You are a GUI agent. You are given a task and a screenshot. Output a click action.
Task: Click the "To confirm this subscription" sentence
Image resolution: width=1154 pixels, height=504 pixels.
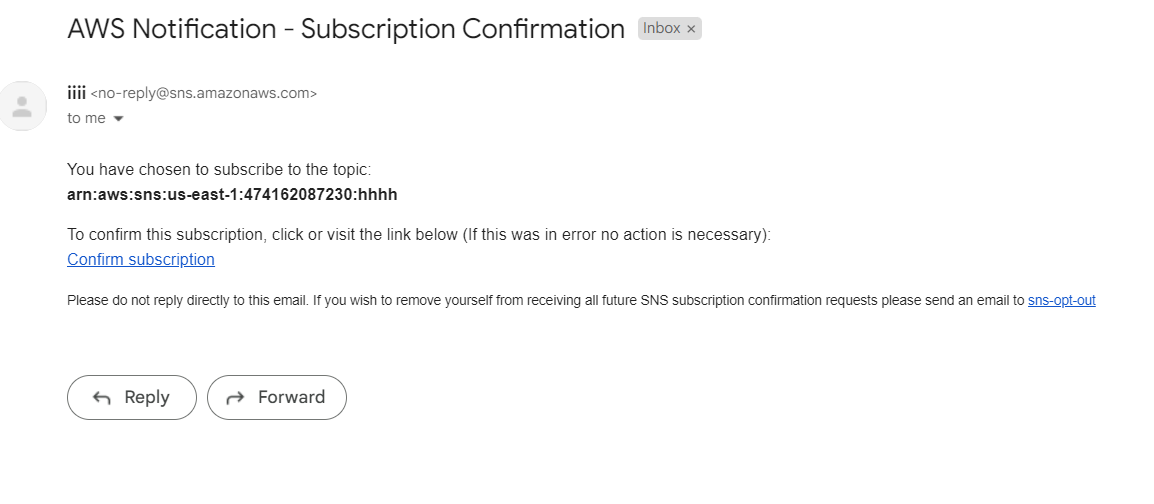[419, 235]
